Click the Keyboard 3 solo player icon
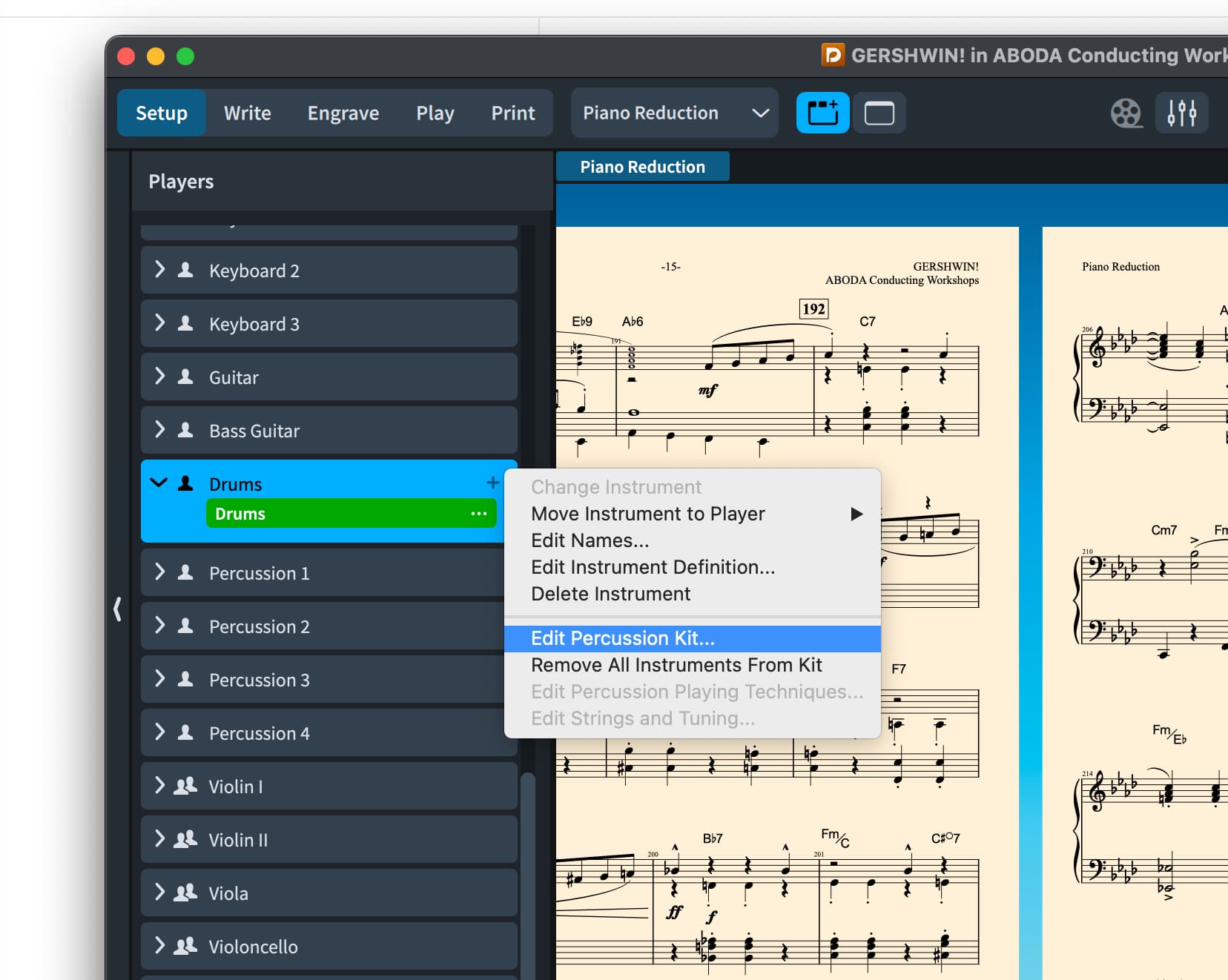Screen dimensions: 1228x980 click(185, 323)
